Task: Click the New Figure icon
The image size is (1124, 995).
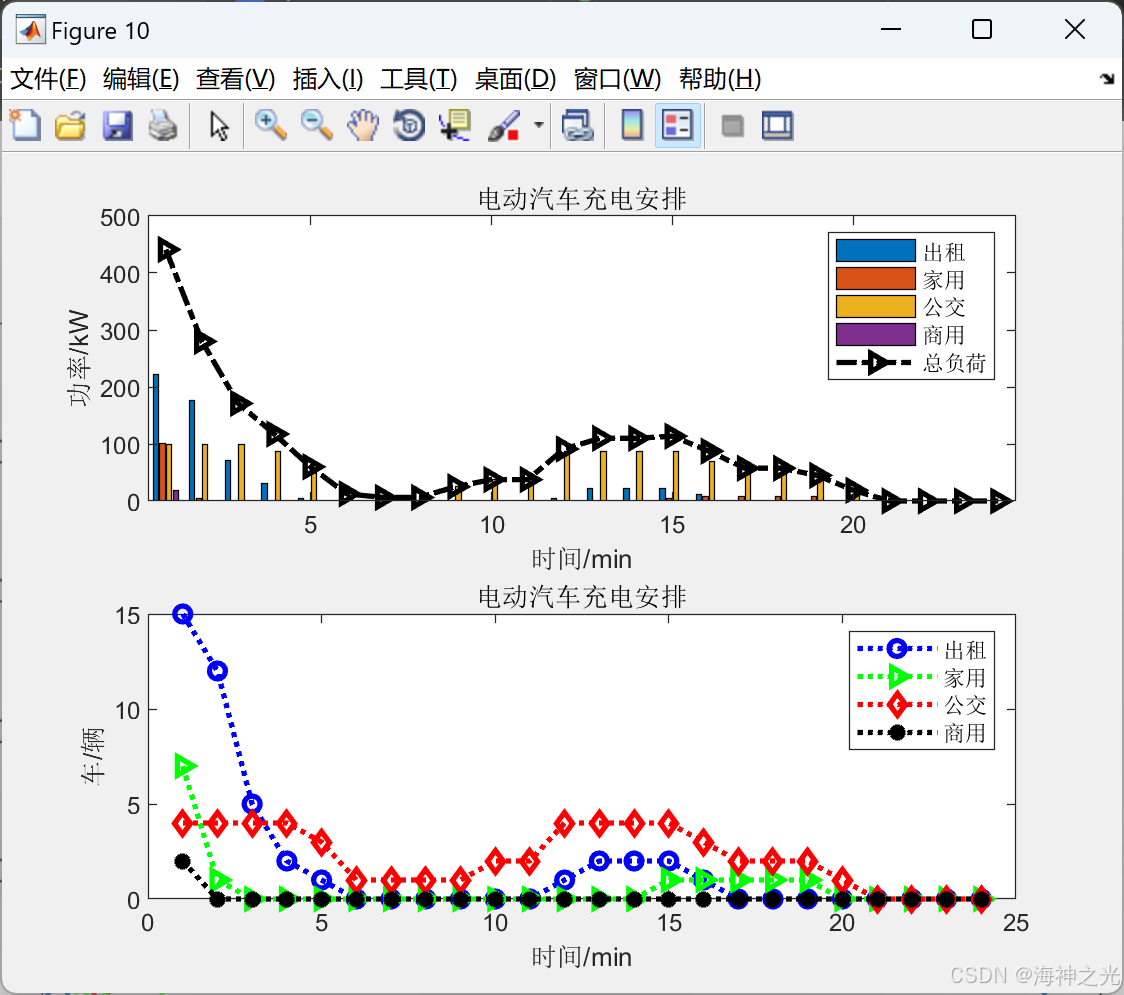Action: click(x=25, y=125)
